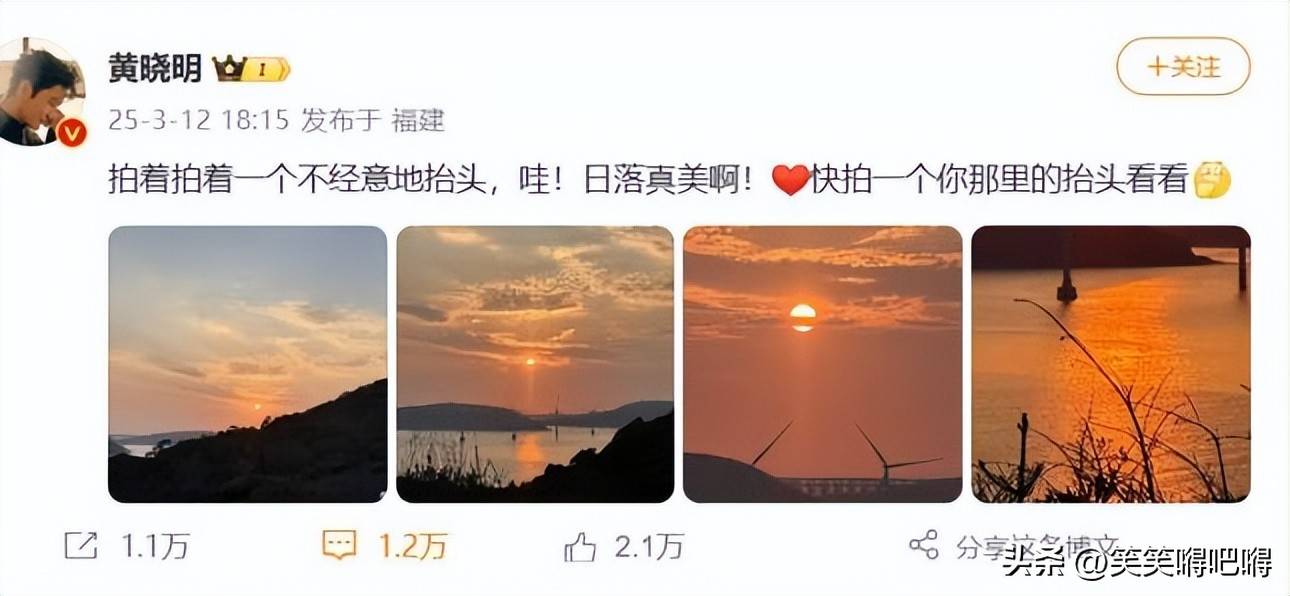Viewport: 1290px width, 596px height.
Task: Open the fourth golden water photo
Action: [1111, 364]
